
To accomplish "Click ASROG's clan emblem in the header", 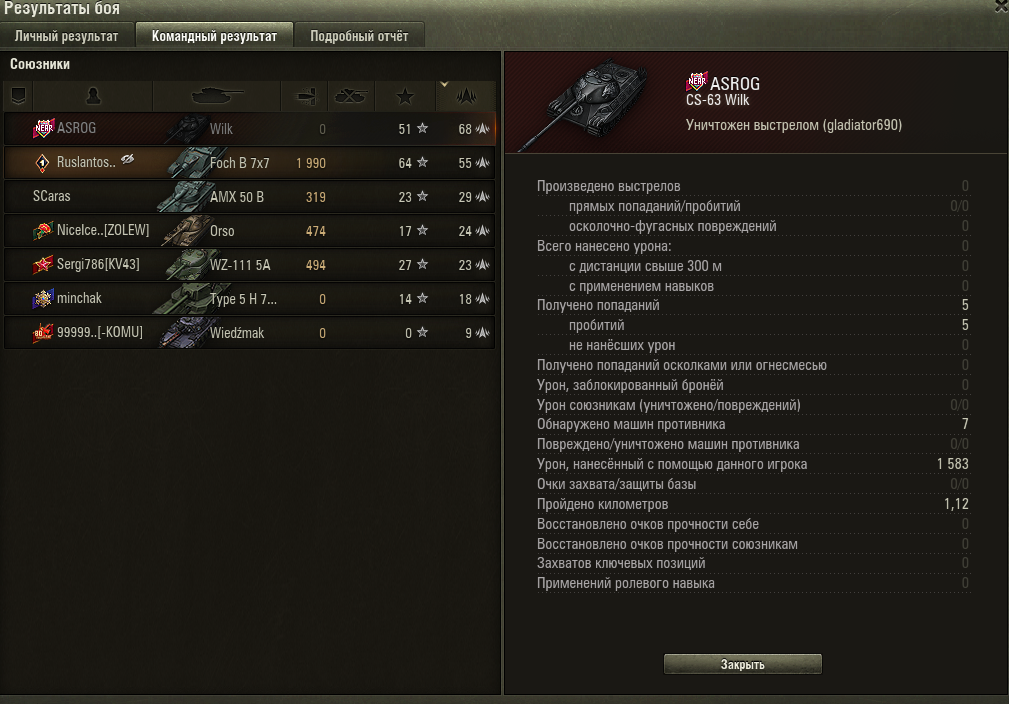I will click(x=696, y=82).
